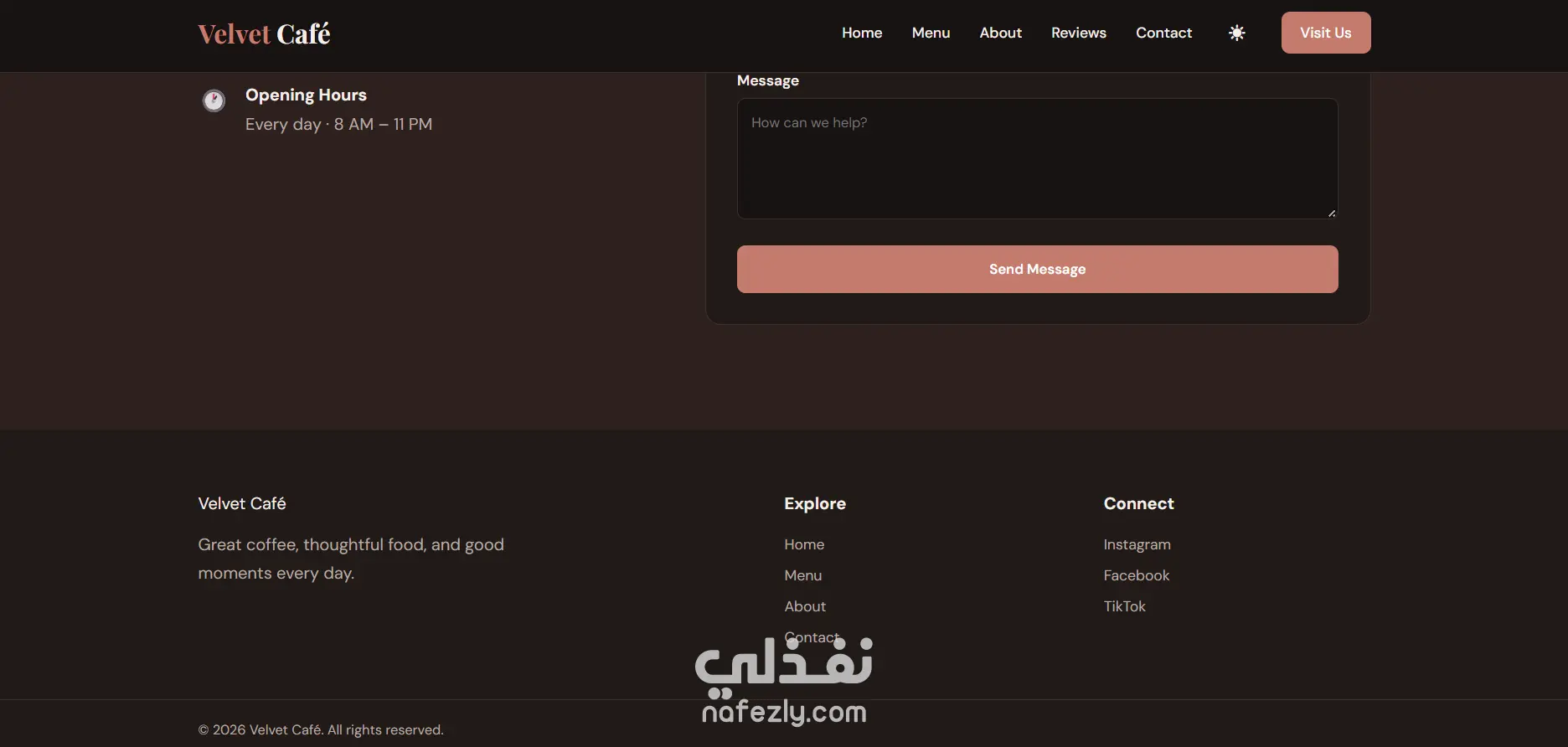The width and height of the screenshot is (1568, 747).
Task: Open Contact in the top navigation
Action: 1163,33
